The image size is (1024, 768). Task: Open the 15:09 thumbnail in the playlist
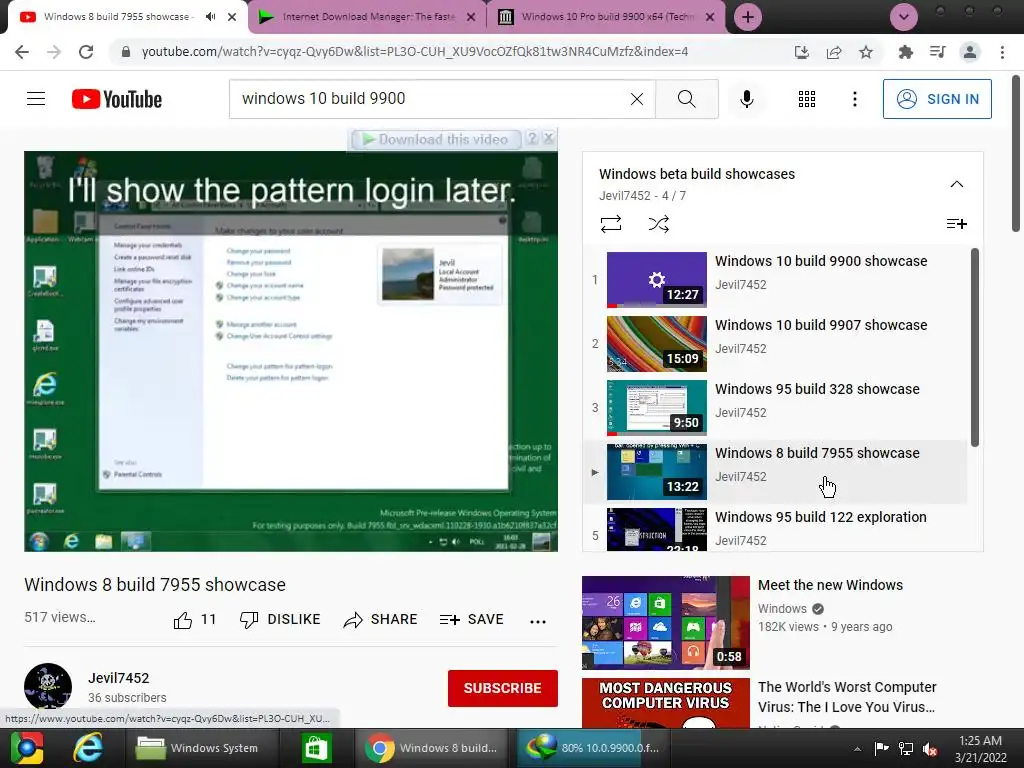click(656, 344)
